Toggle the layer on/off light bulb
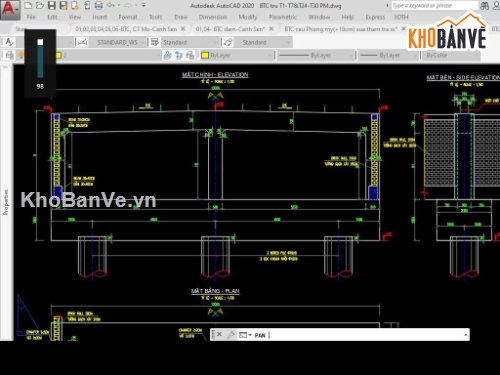This screenshot has height=375, width=500. tap(21, 55)
